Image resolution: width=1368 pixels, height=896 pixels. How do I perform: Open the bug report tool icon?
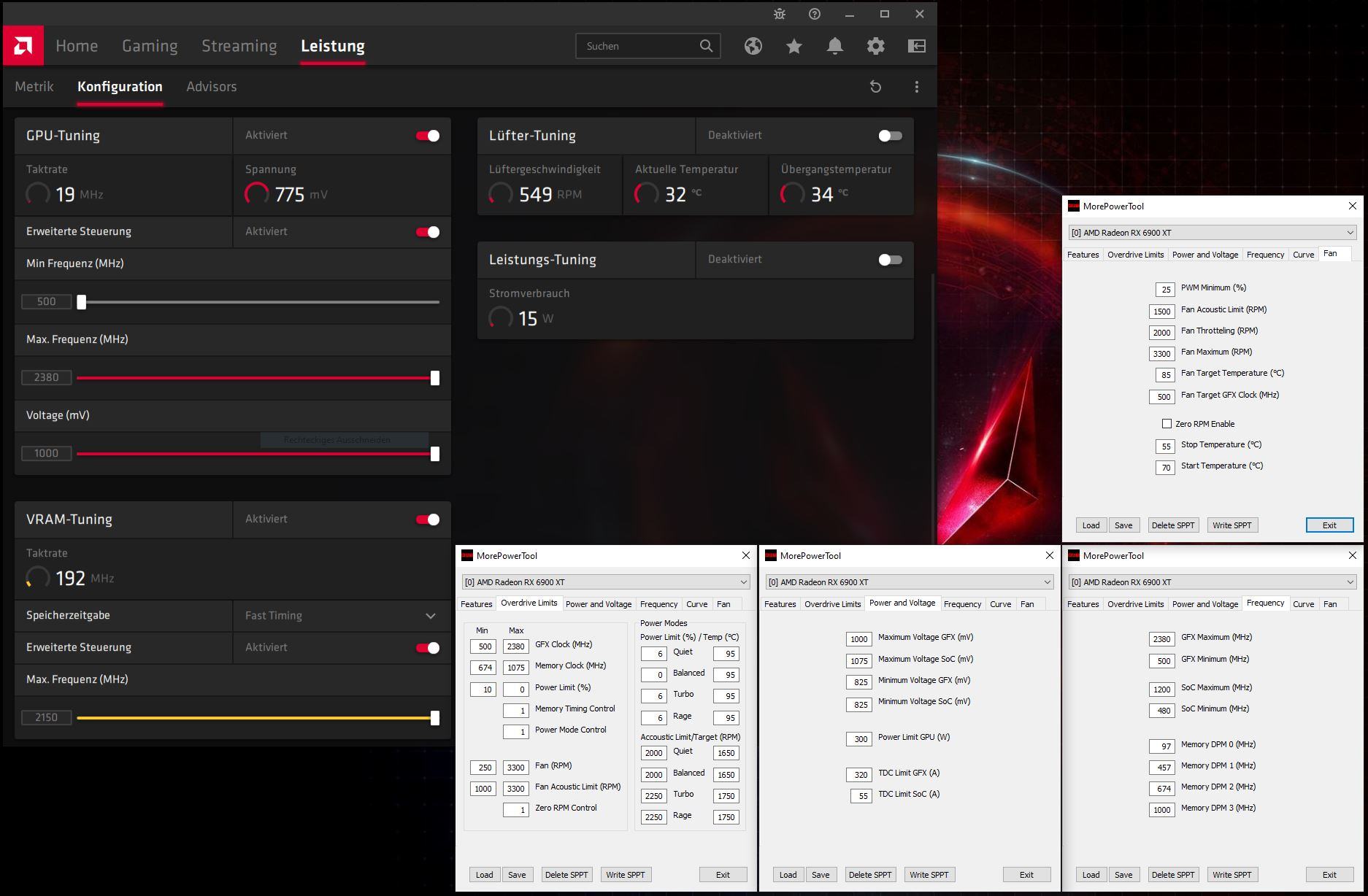click(780, 14)
